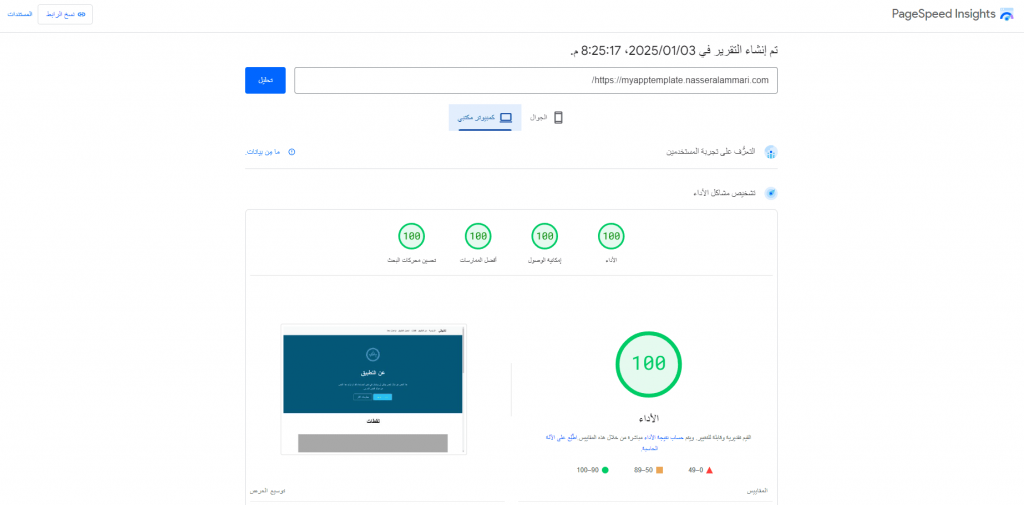Click the URL input field
Image resolution: width=1024 pixels, height=505 pixels.
pyautogui.click(x=536, y=80)
